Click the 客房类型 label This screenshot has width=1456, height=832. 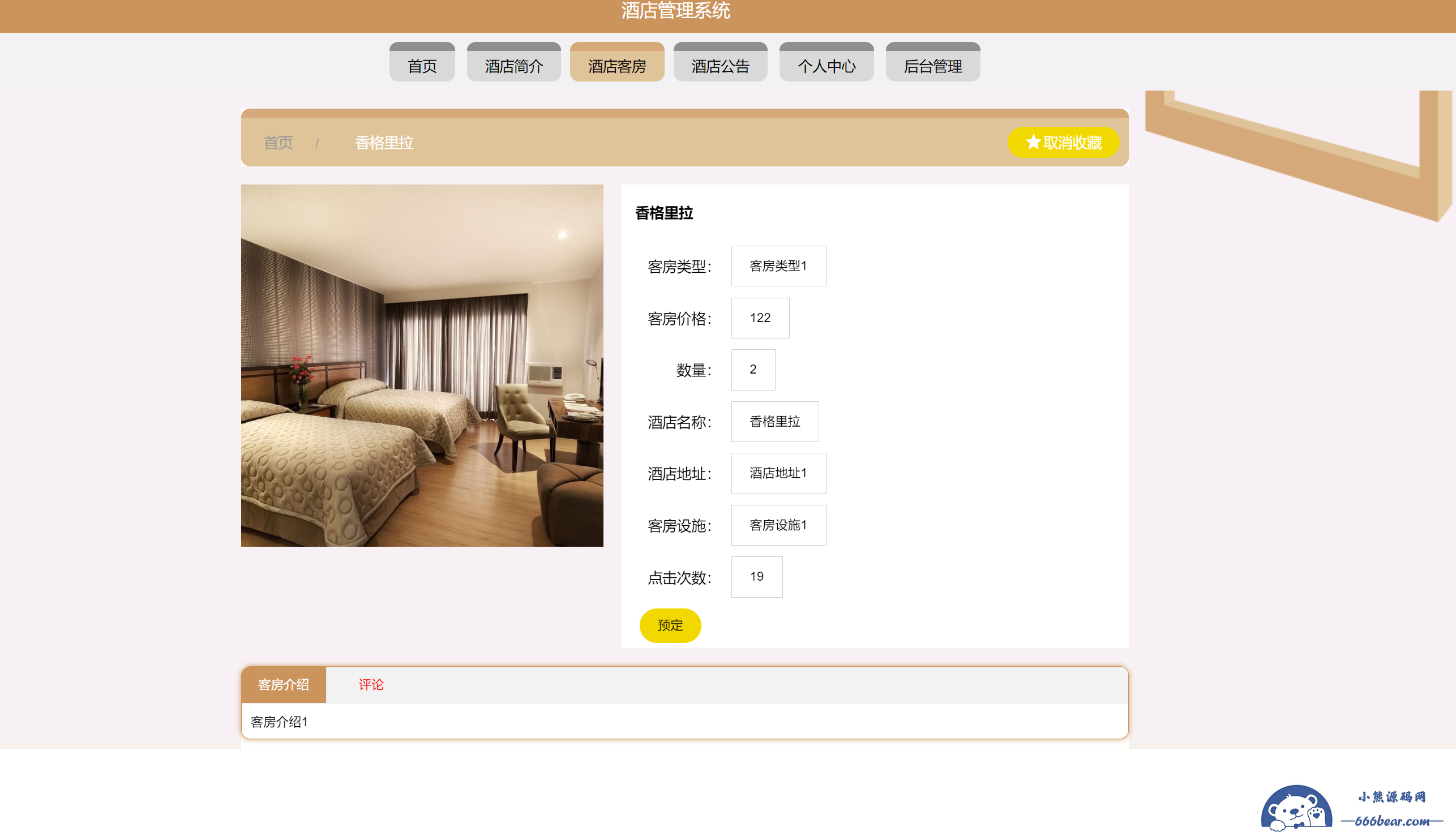click(x=679, y=266)
